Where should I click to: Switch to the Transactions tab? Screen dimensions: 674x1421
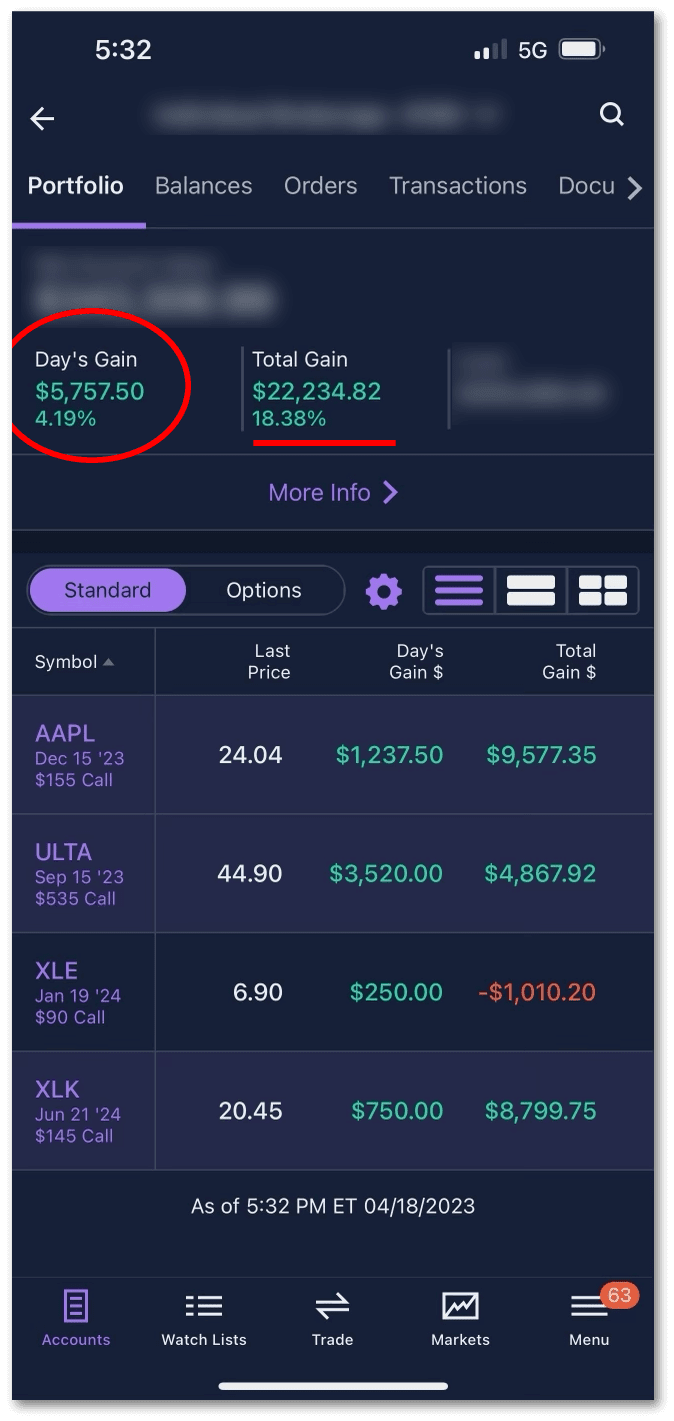pos(457,186)
